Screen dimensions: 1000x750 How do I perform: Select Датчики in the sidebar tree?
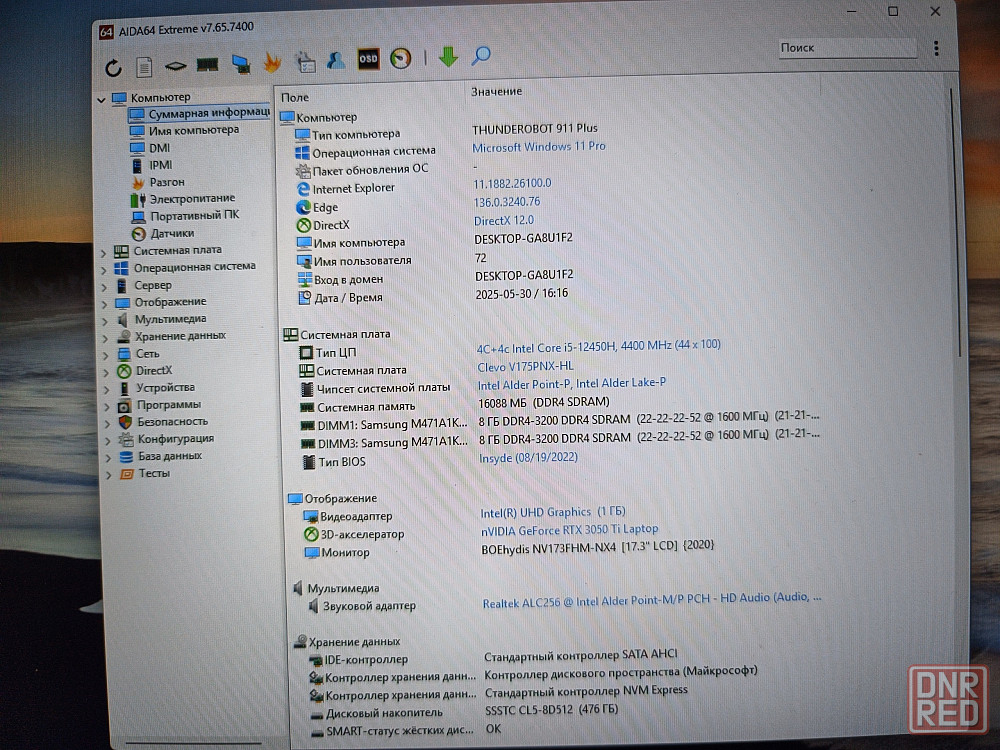[x=172, y=232]
